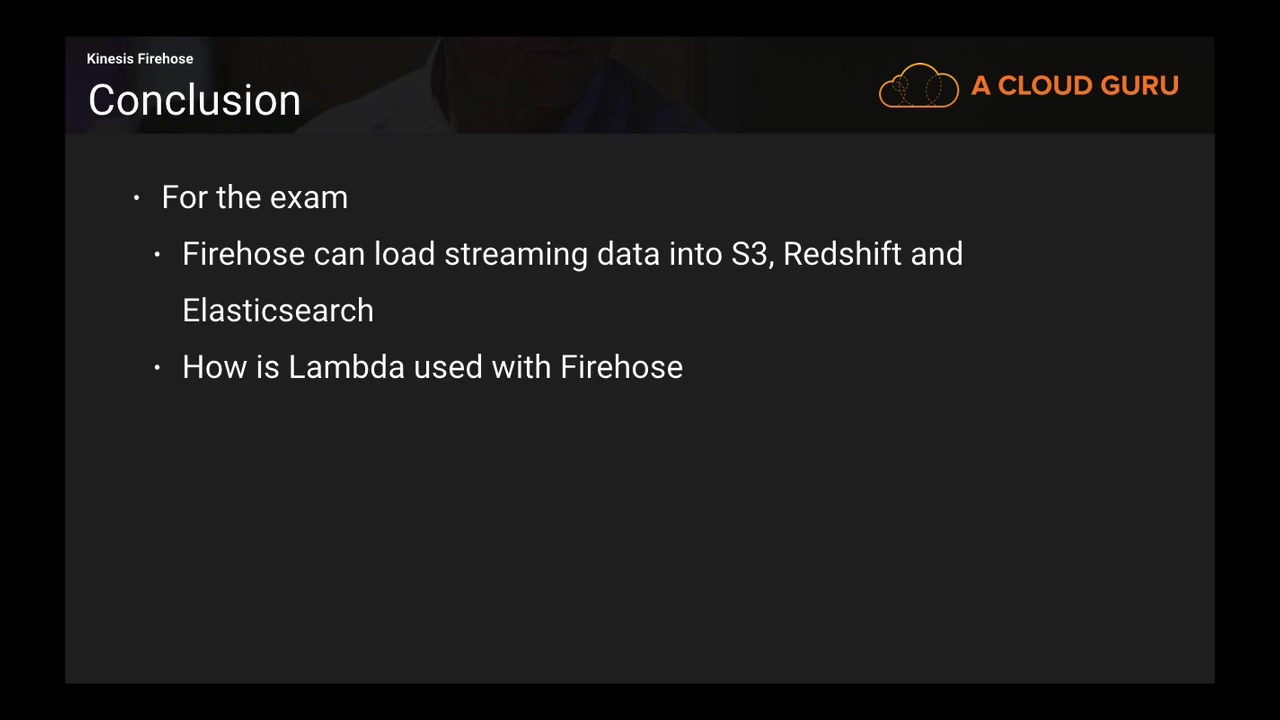Click the word Redshift in the slide
1280x720 pixels.
(x=842, y=254)
